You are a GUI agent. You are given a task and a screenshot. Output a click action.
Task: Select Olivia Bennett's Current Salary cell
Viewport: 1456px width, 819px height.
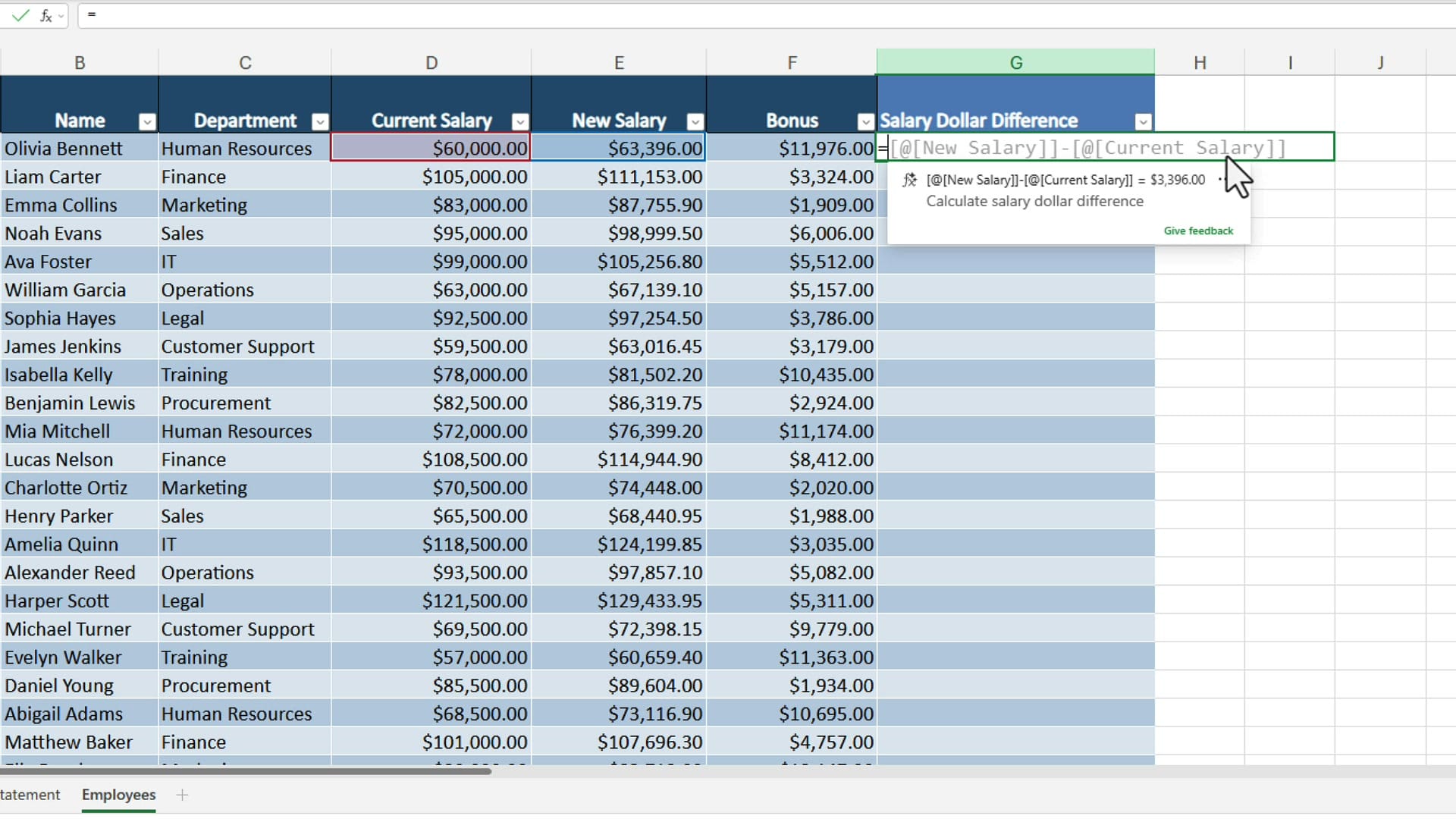click(430, 148)
